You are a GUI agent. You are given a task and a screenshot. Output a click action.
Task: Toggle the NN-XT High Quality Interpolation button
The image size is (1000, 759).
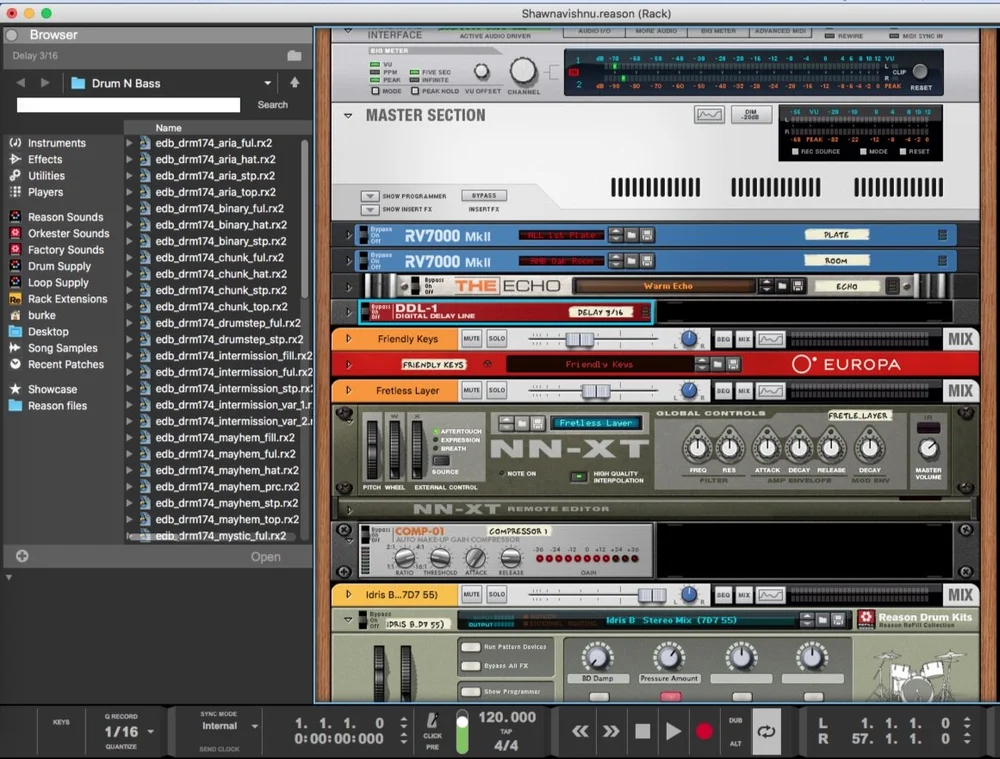pyautogui.click(x=578, y=476)
